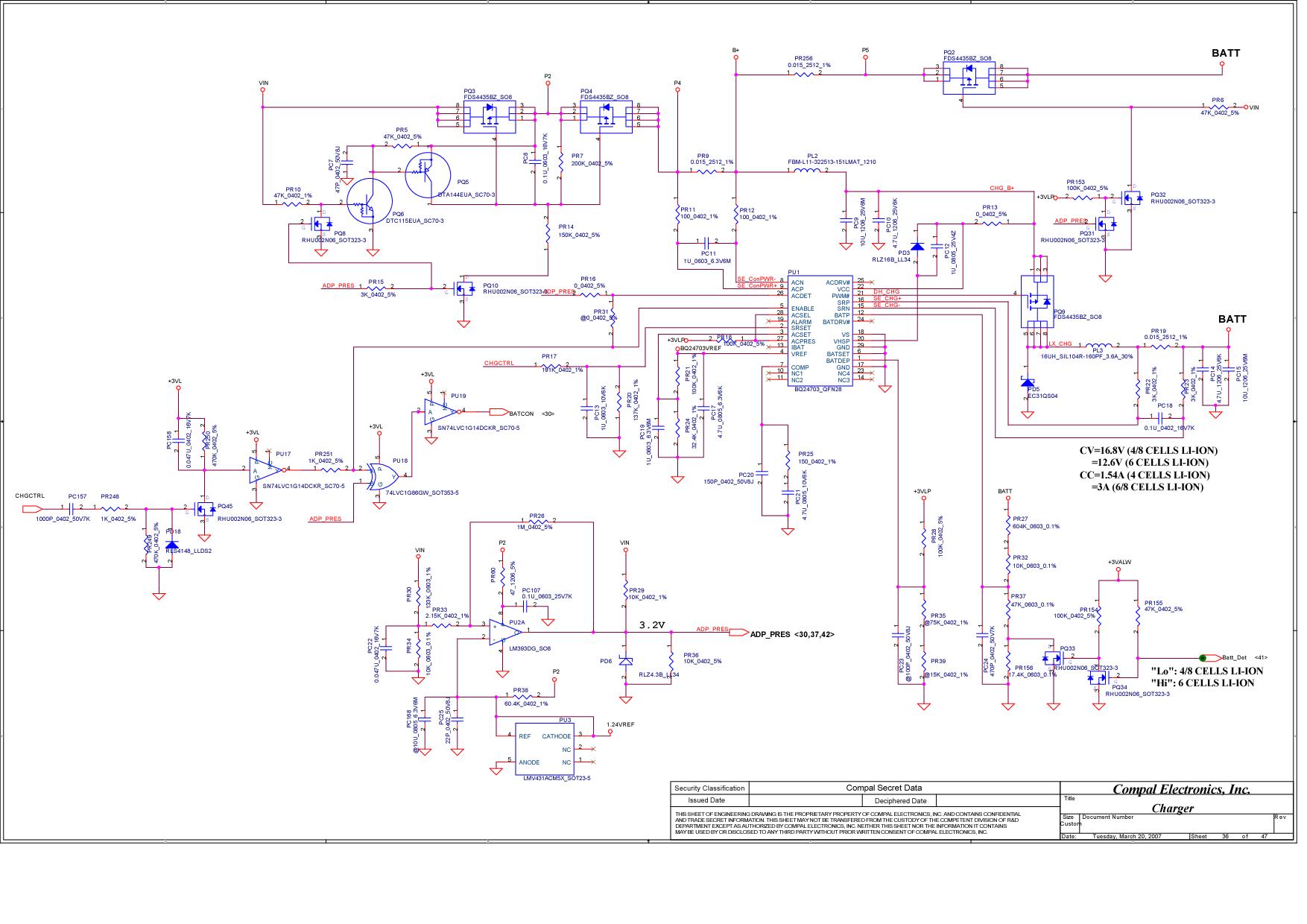Click the Deciphered Date field label
The height and width of the screenshot is (924, 1307).
(x=901, y=801)
